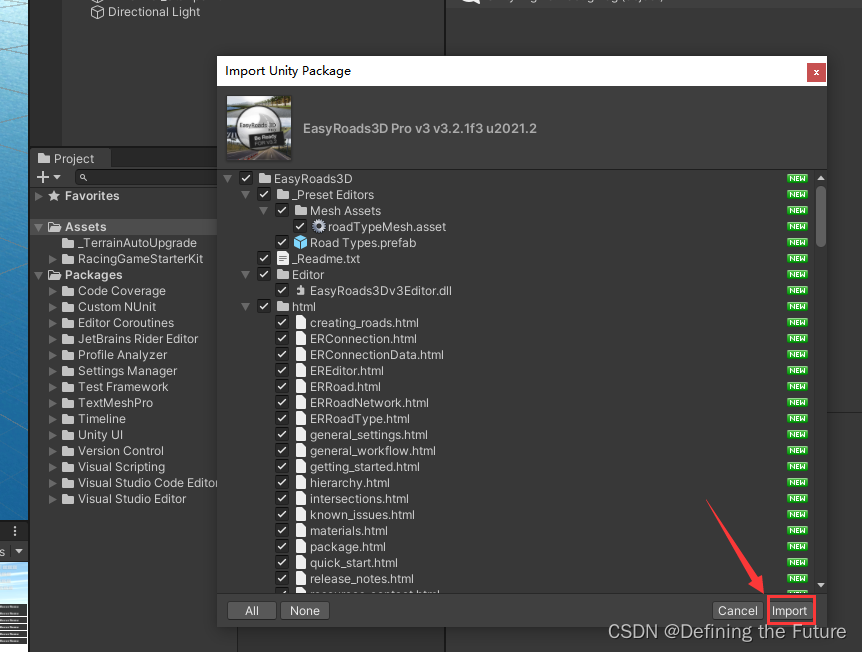Screen dimensions: 862x652
Task: Click the Timeline package folder icon
Action: (x=68, y=418)
